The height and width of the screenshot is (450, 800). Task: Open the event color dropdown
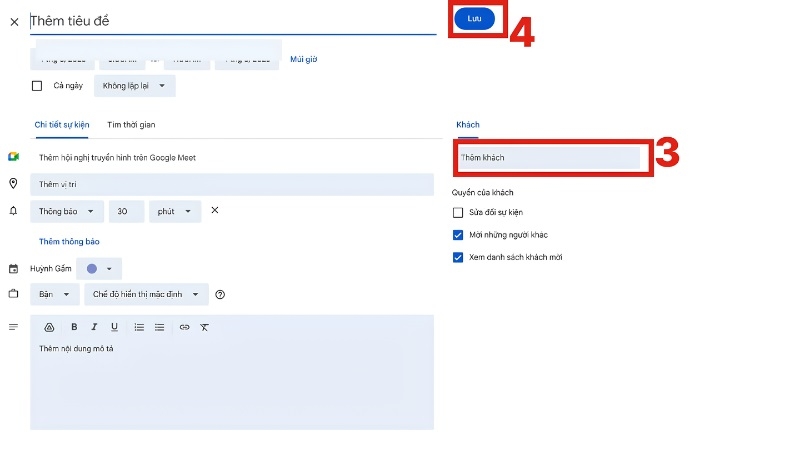(99, 268)
